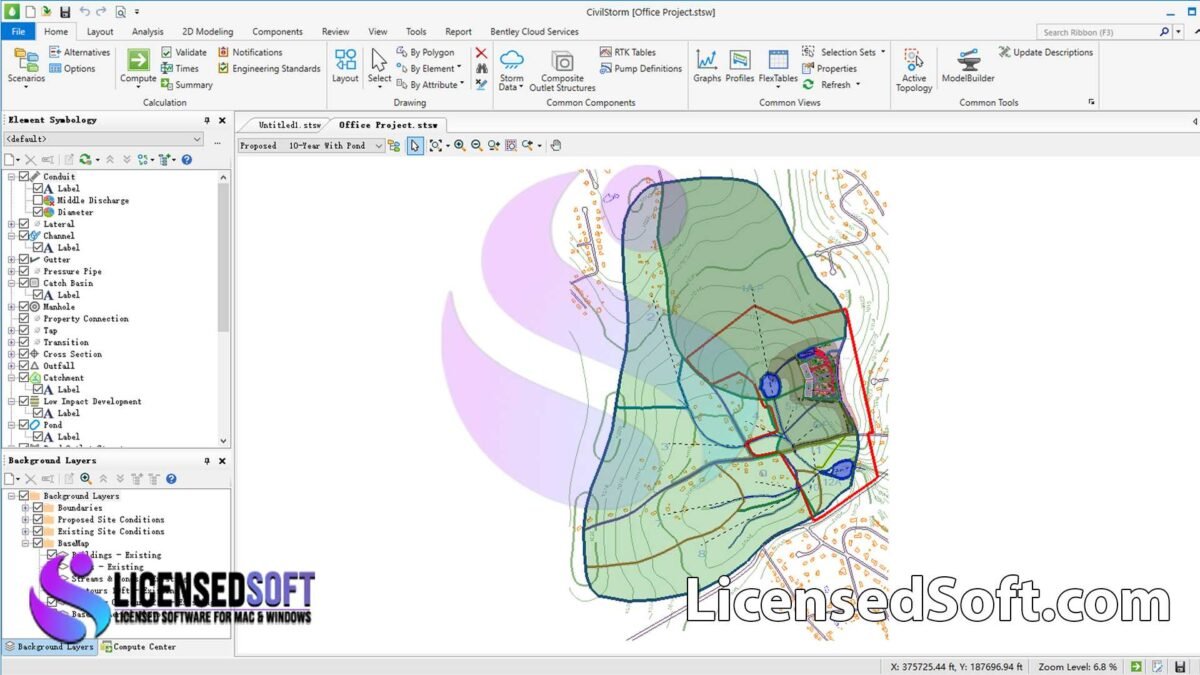Click the Undo arrow in title bar
The image size is (1200, 675).
pyautogui.click(x=85, y=12)
